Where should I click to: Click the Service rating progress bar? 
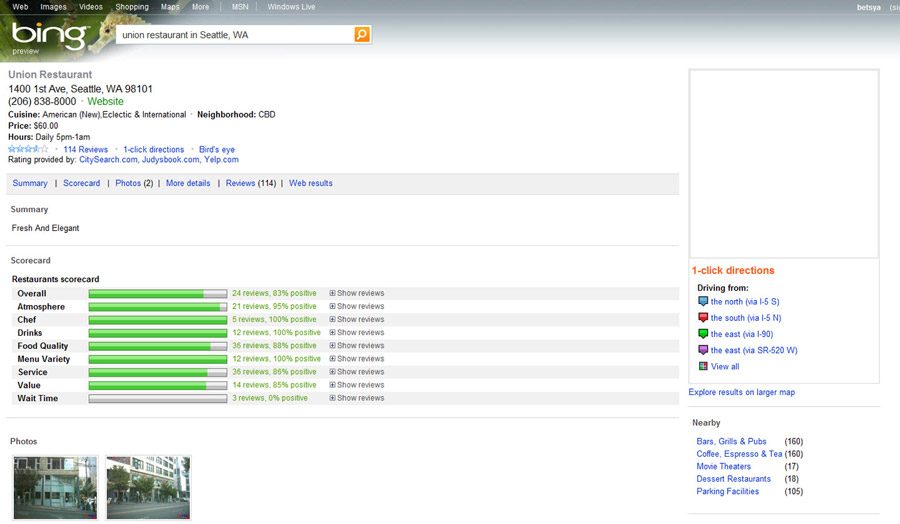pos(158,372)
